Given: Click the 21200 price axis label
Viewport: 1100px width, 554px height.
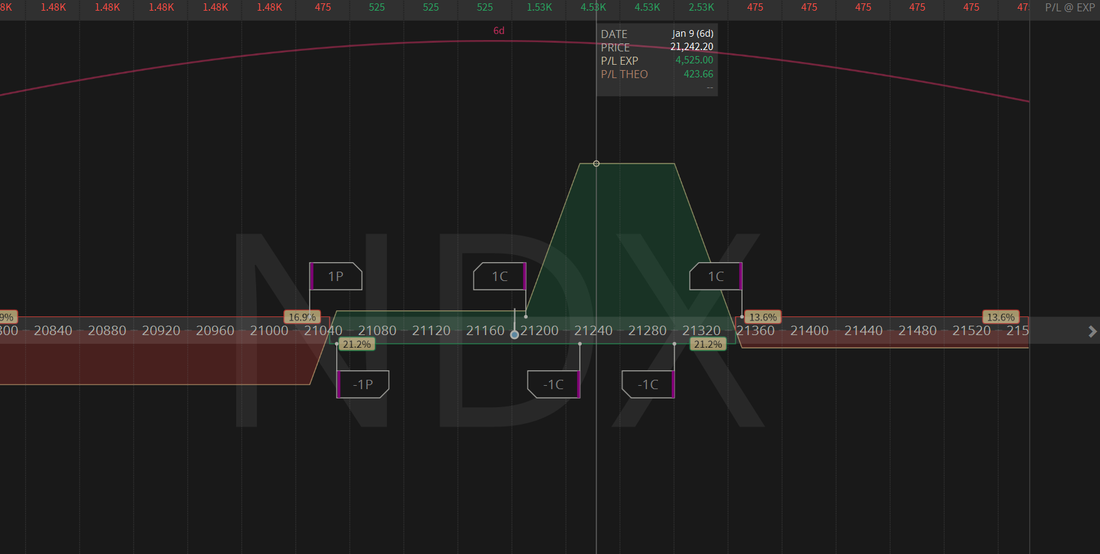Looking at the screenshot, I should click(539, 330).
